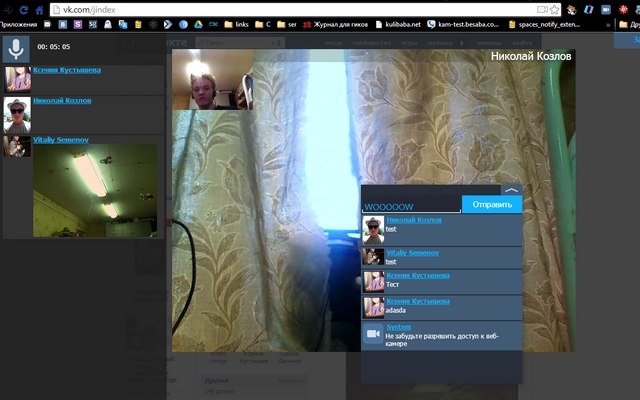Viewport: 640px width, 400px height.
Task: Send the message with the Отправить button
Action: point(492,204)
